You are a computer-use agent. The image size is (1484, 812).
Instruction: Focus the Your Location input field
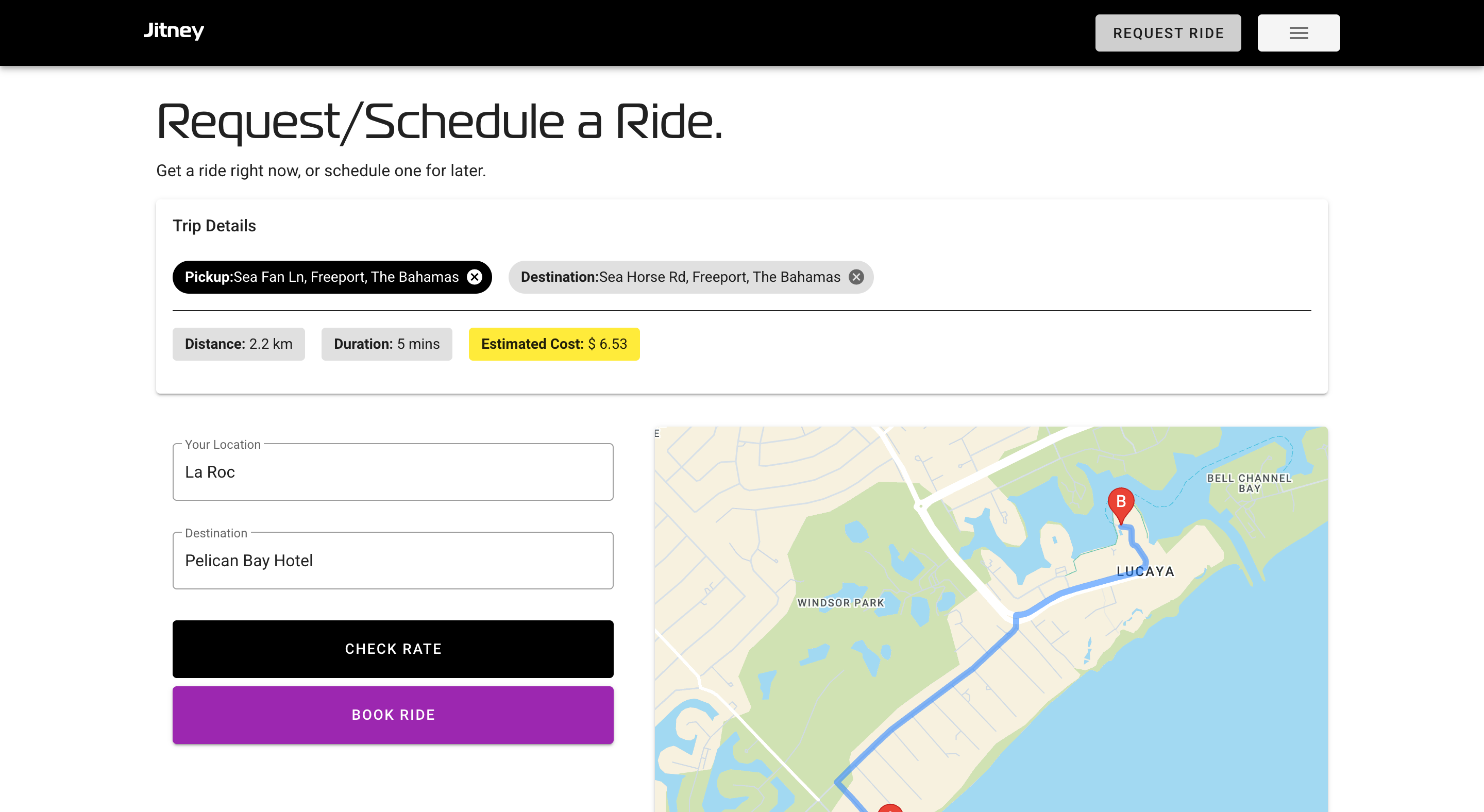pos(393,471)
